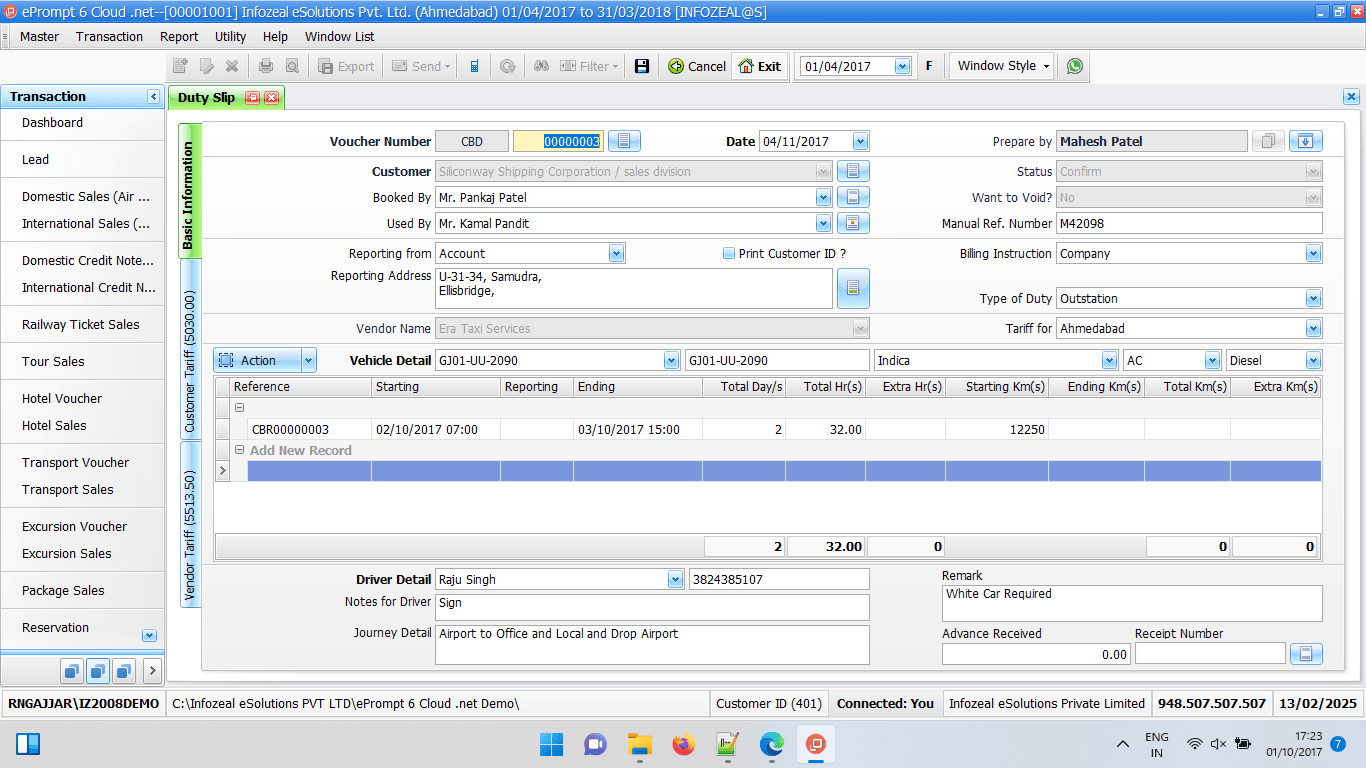Click the calculator icon in toolbar
Screen dimensions: 1366x768
coord(474,66)
